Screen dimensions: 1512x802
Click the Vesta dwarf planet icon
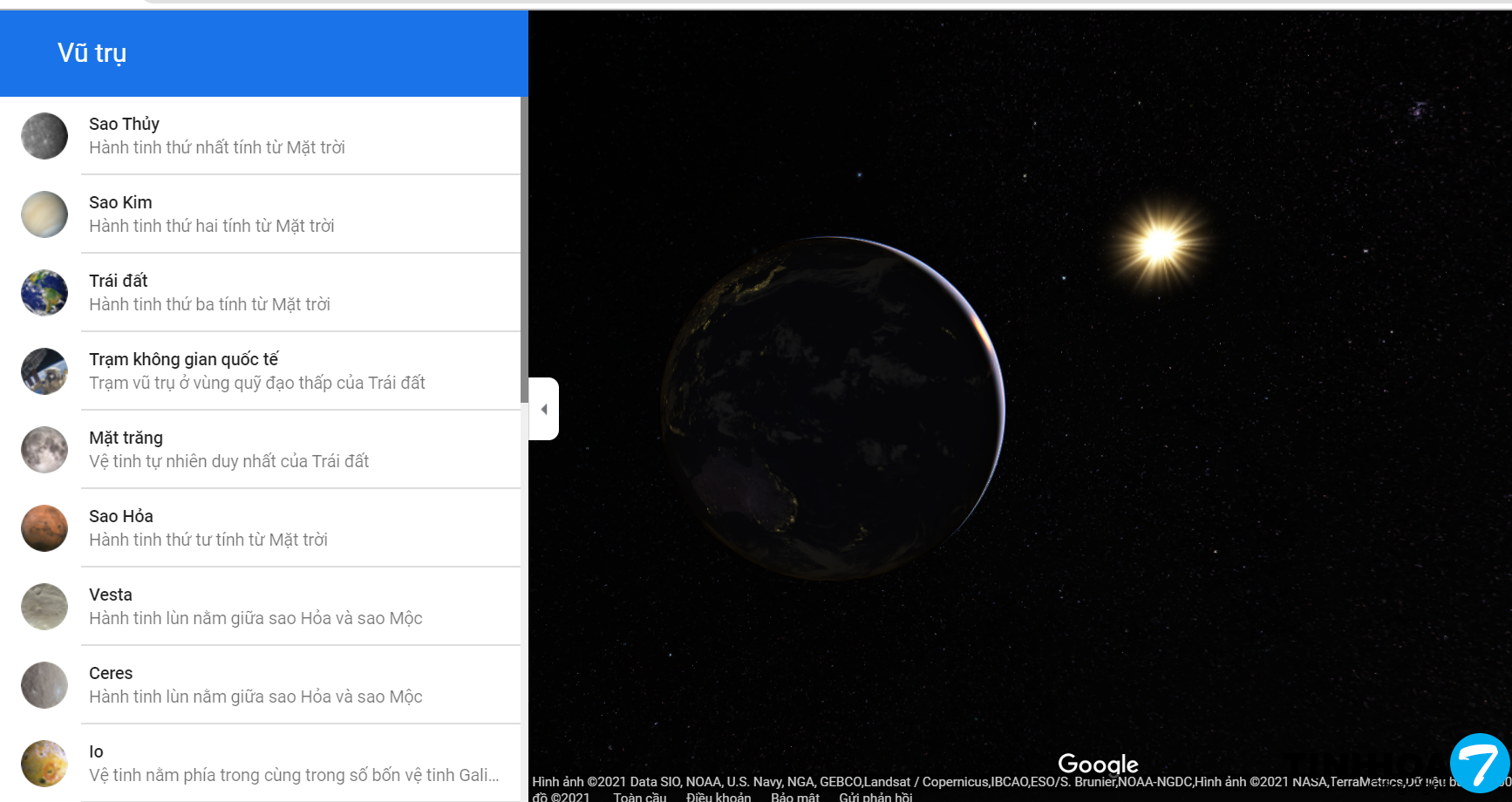pos(44,607)
